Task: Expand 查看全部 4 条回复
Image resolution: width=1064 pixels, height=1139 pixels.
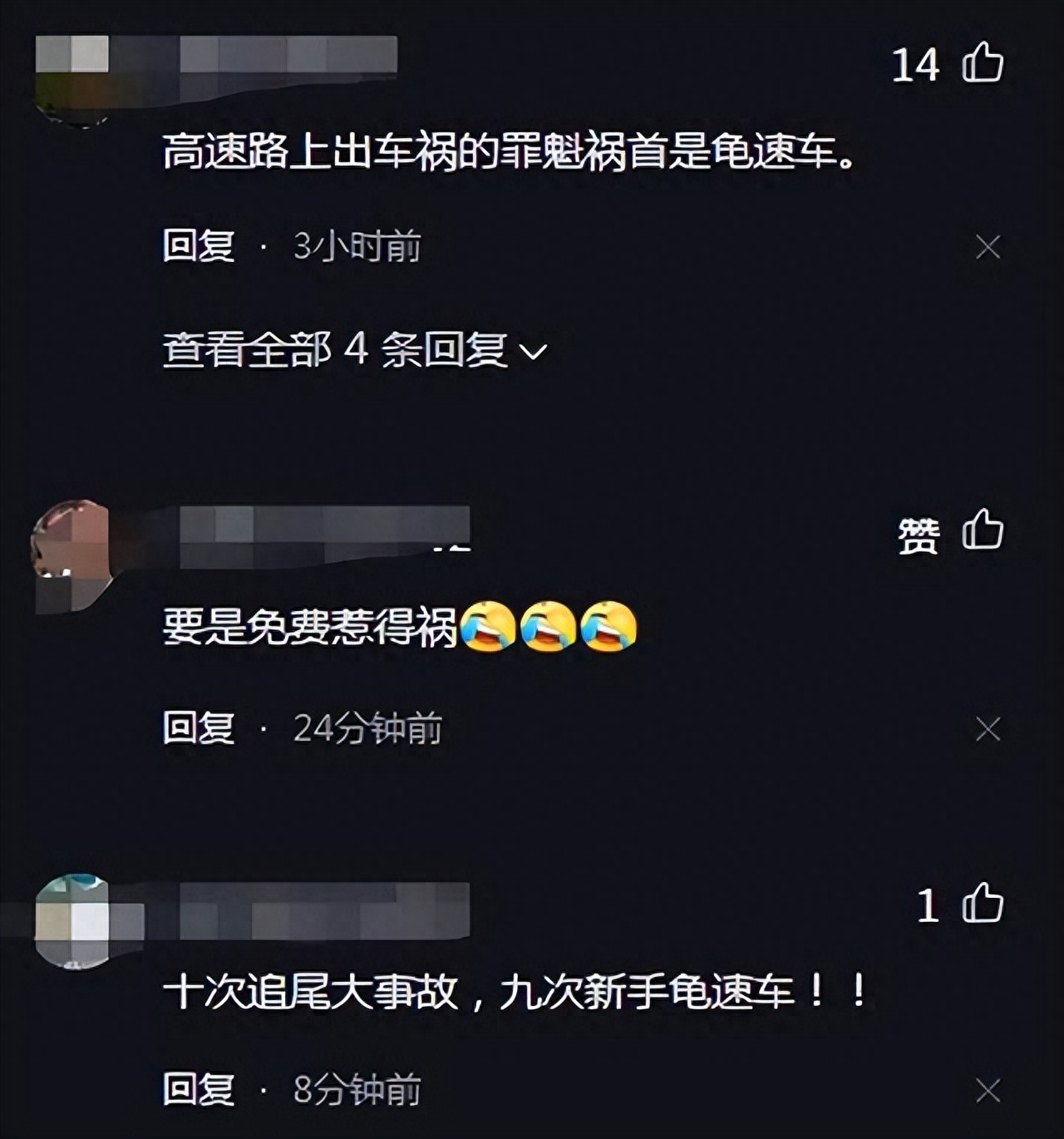Action: pyautogui.click(x=355, y=349)
